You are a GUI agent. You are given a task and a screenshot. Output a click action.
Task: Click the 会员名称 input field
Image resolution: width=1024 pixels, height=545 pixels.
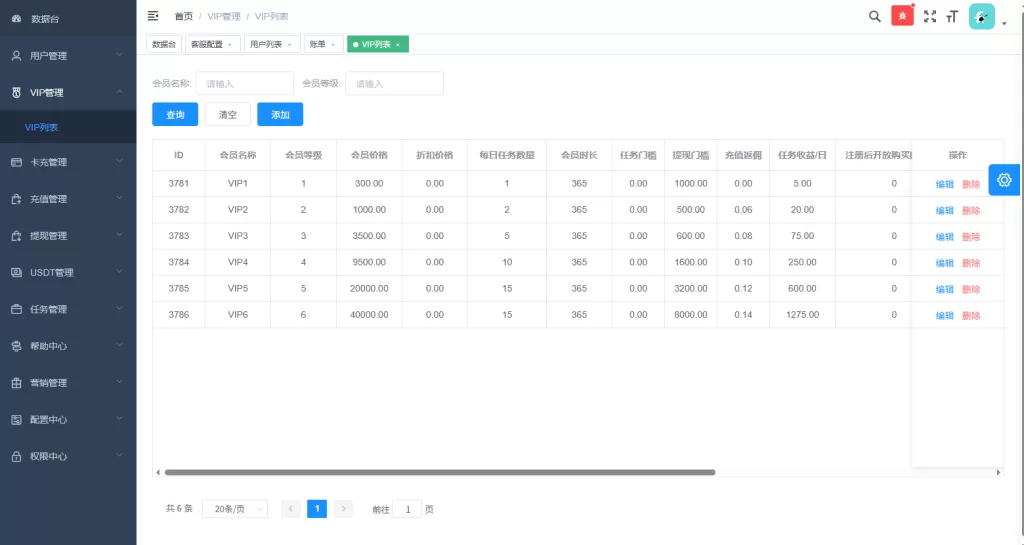coord(244,84)
